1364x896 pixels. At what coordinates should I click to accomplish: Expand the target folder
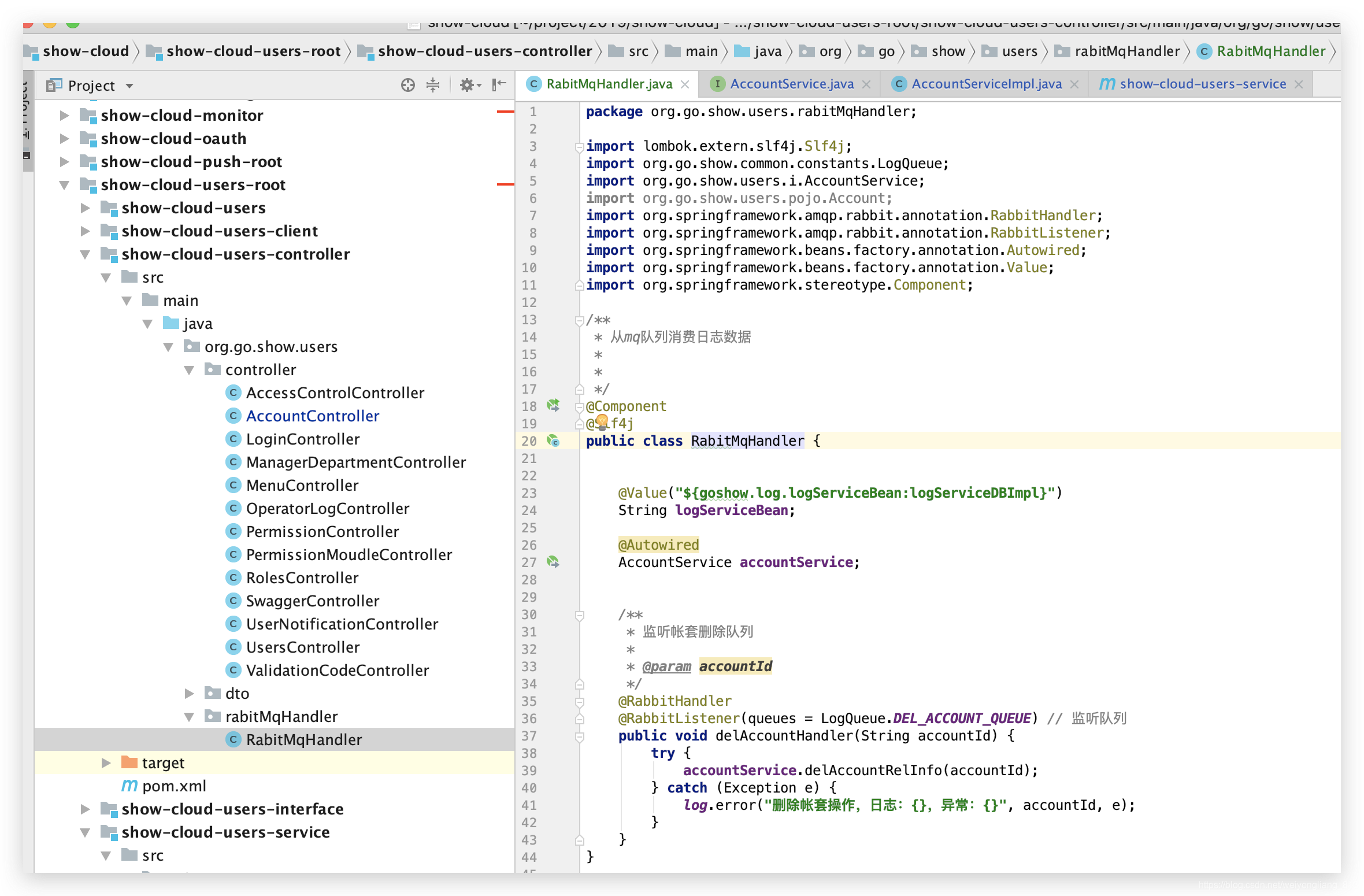coord(106,763)
